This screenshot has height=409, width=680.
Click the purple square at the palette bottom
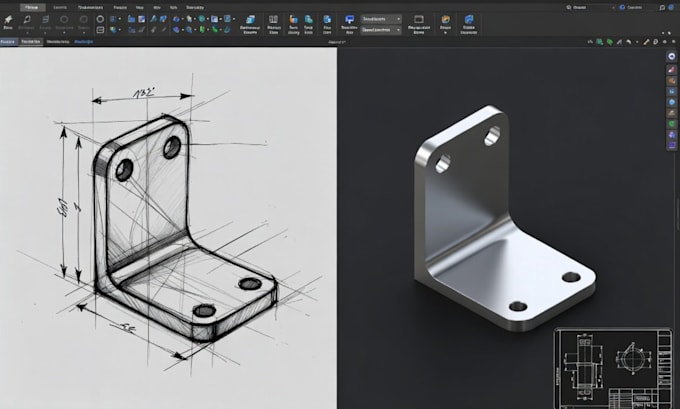pyautogui.click(x=672, y=145)
